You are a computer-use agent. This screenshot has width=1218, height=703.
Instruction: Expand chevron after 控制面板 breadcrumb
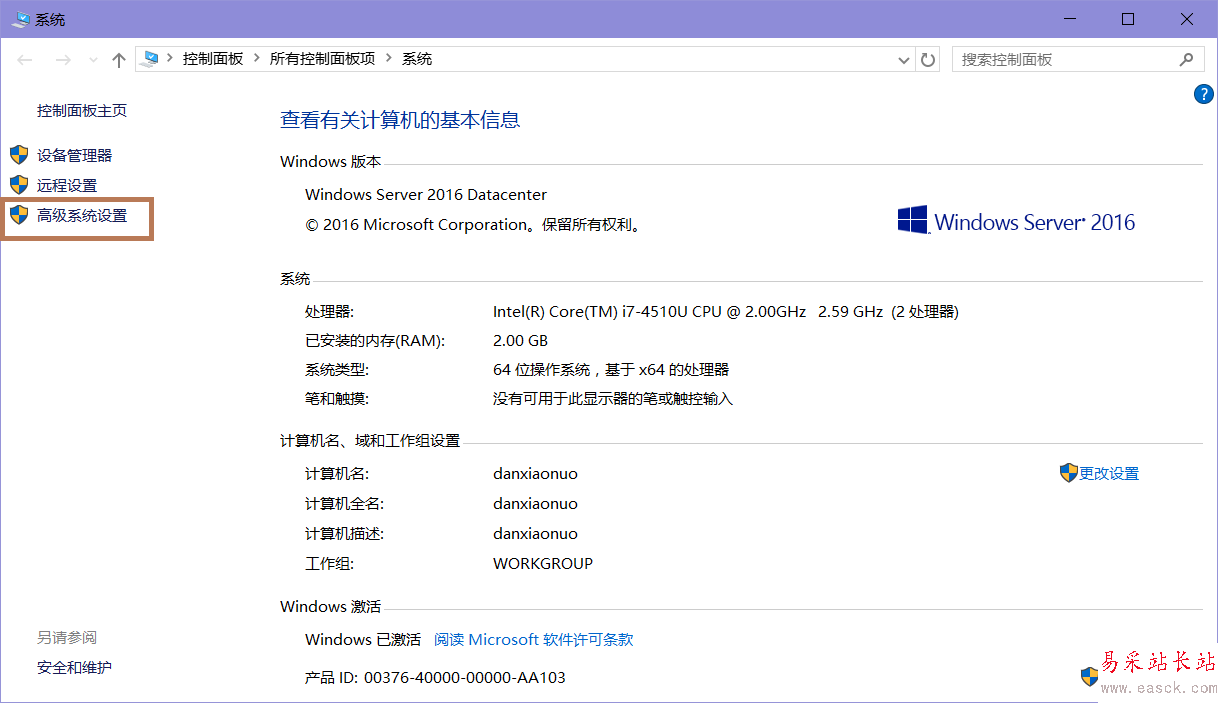pyautogui.click(x=257, y=59)
